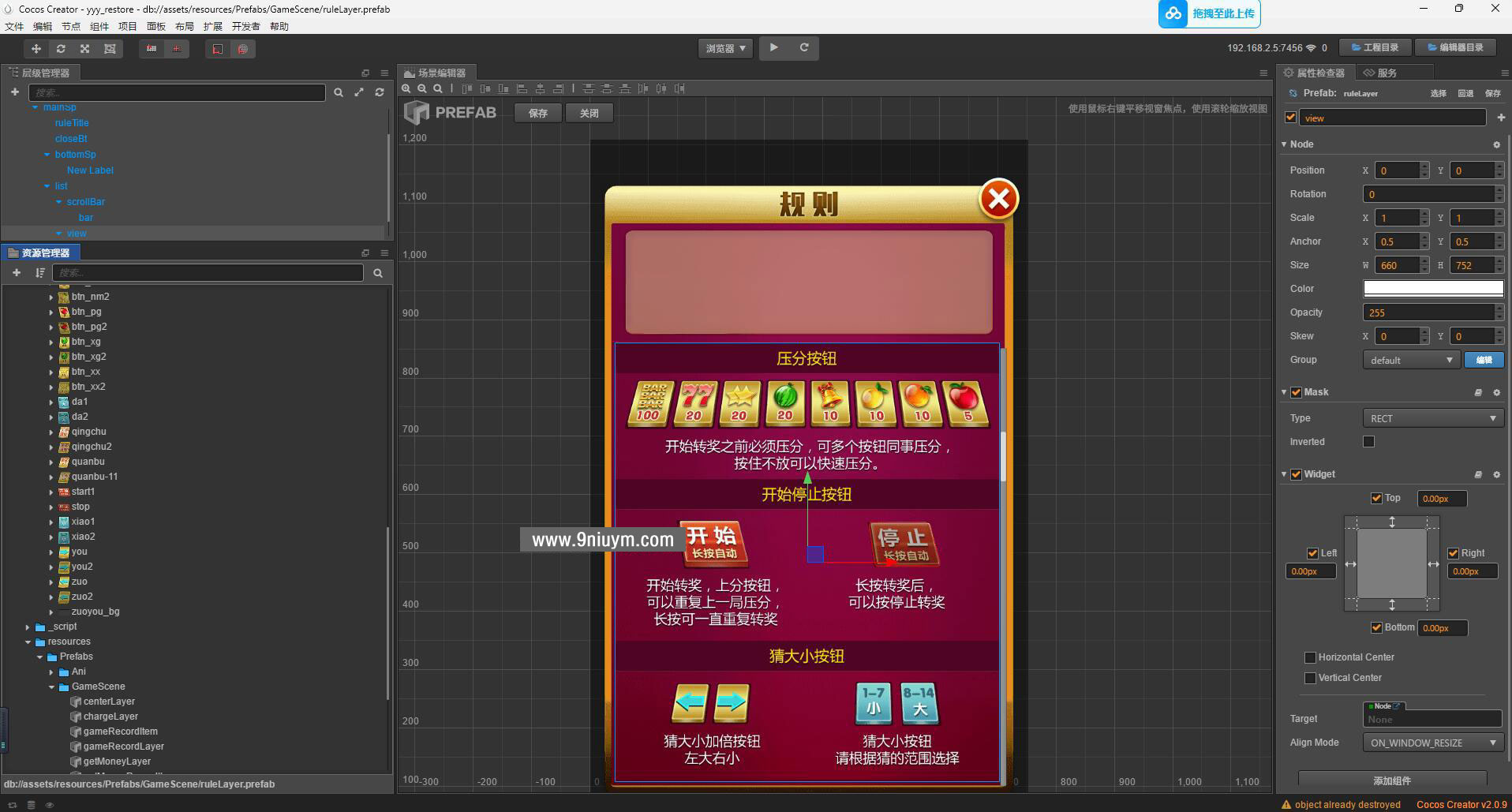
Task: Click the 添加组件 button
Action: tap(1391, 780)
